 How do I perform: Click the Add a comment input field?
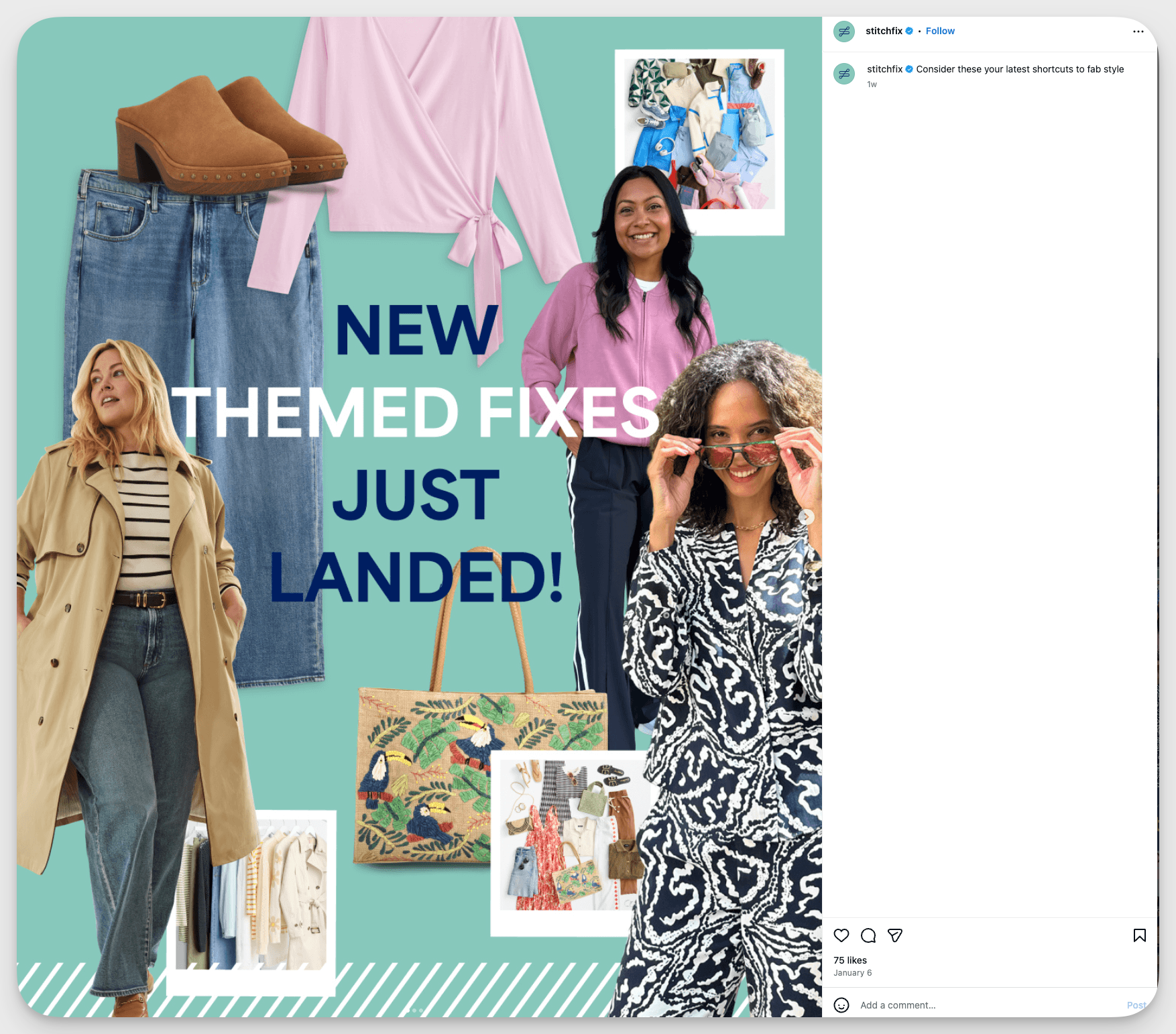[x=939, y=1005]
